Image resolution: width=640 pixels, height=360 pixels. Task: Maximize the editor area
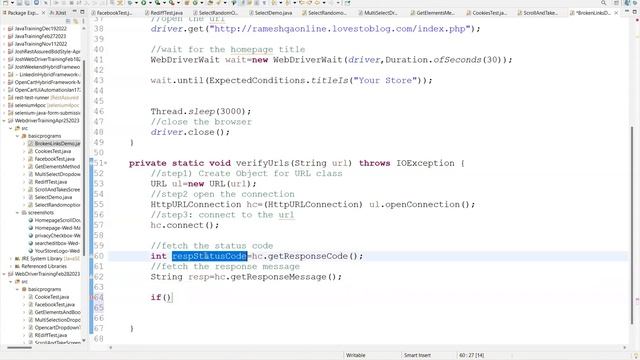tap(635, 13)
